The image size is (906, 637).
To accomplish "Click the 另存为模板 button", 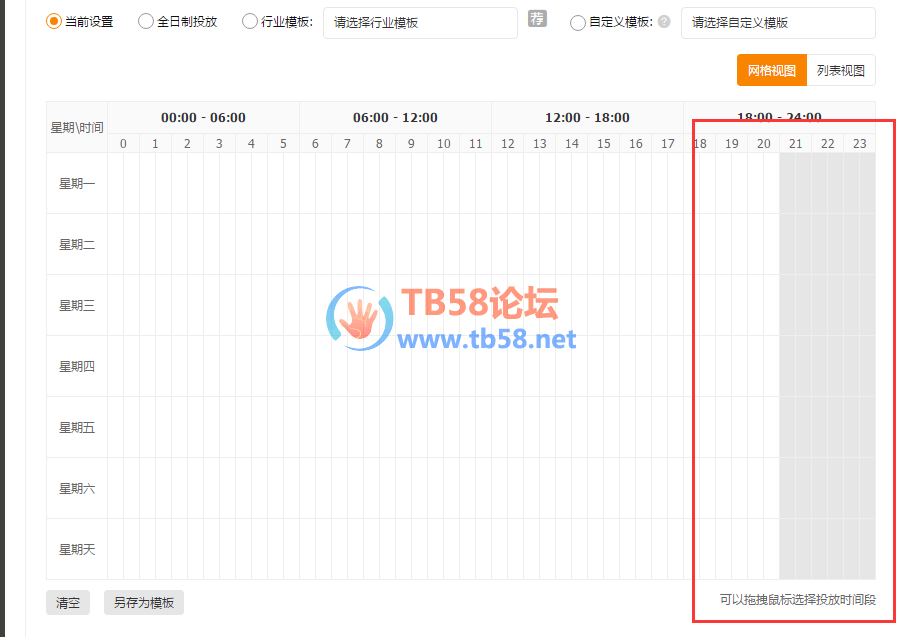I will coord(143,603).
